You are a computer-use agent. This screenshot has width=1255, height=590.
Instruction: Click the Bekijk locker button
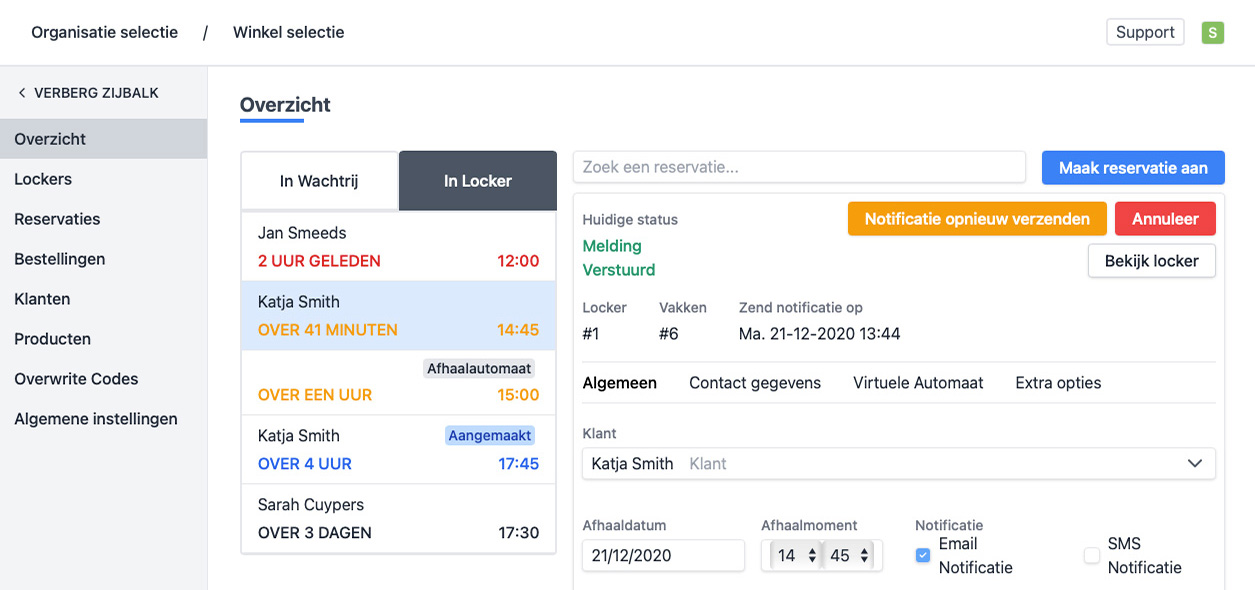1151,261
